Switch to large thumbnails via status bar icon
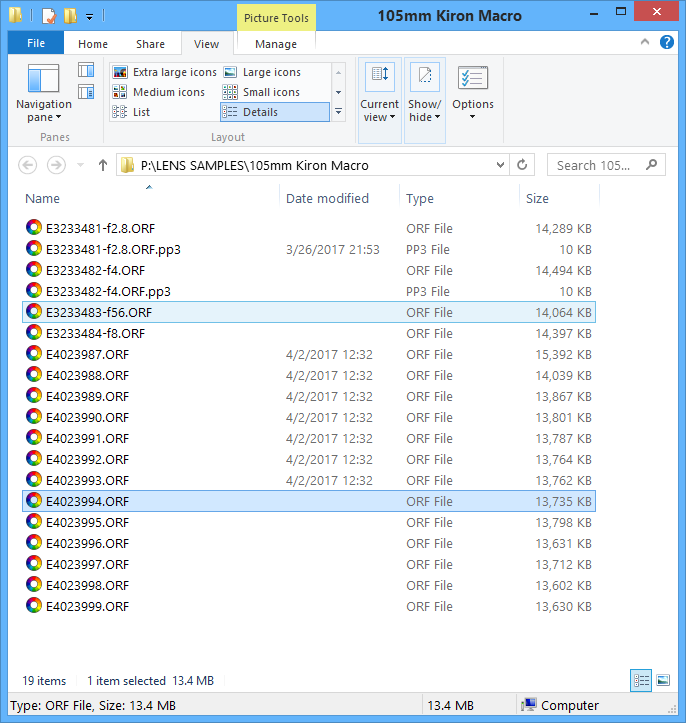Image resolution: width=686 pixels, height=723 pixels. coord(663,680)
